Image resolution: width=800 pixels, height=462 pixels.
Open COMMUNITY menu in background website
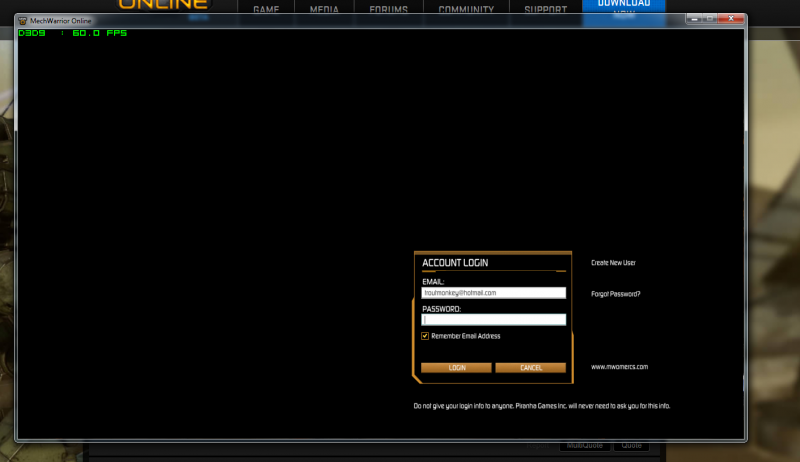pos(466,9)
